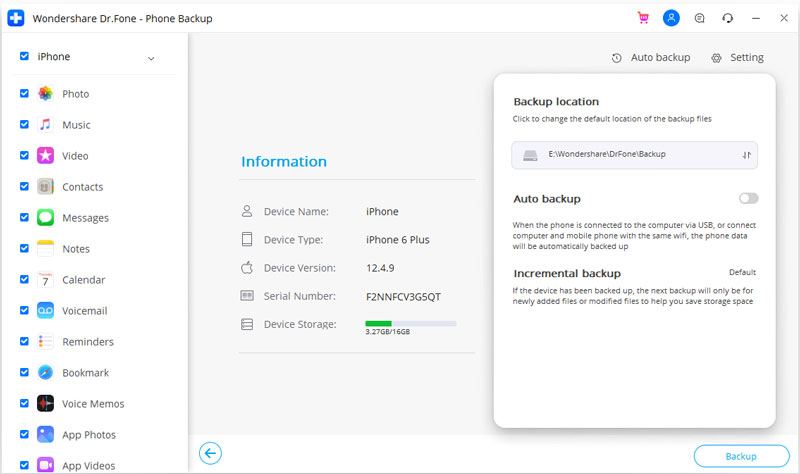Uncheck the Messages checkbox
This screenshot has width=800, height=474.
pos(24,217)
